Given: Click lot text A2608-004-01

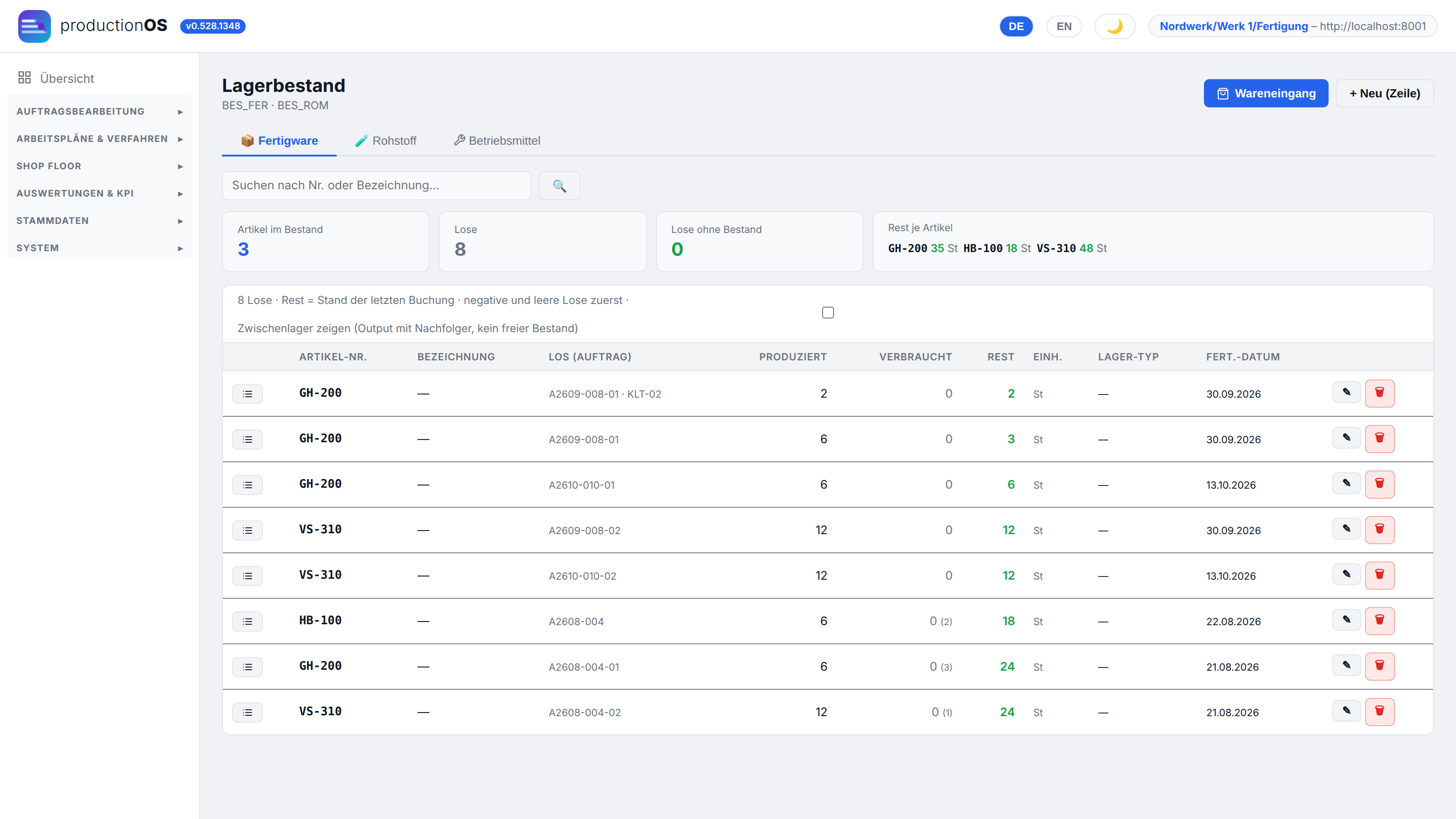Looking at the screenshot, I should pyautogui.click(x=583, y=667).
